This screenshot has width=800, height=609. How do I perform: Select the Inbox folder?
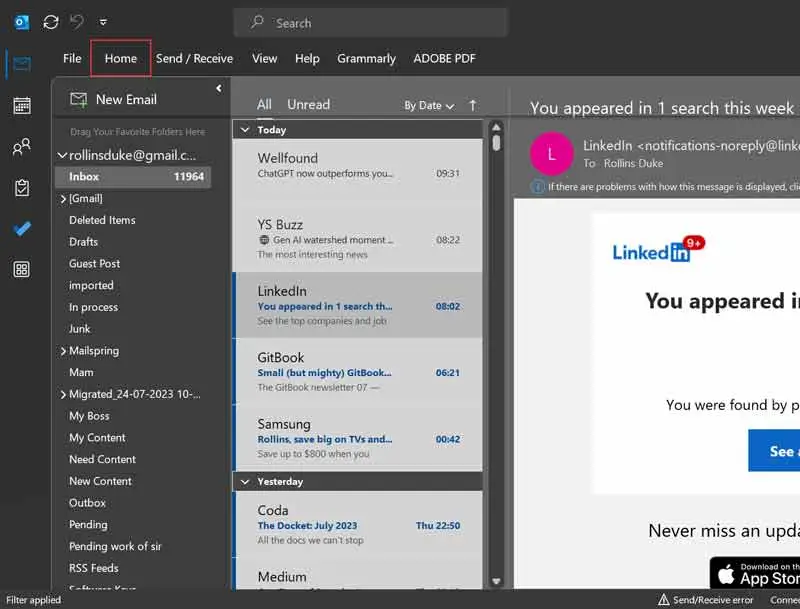tap(133, 177)
